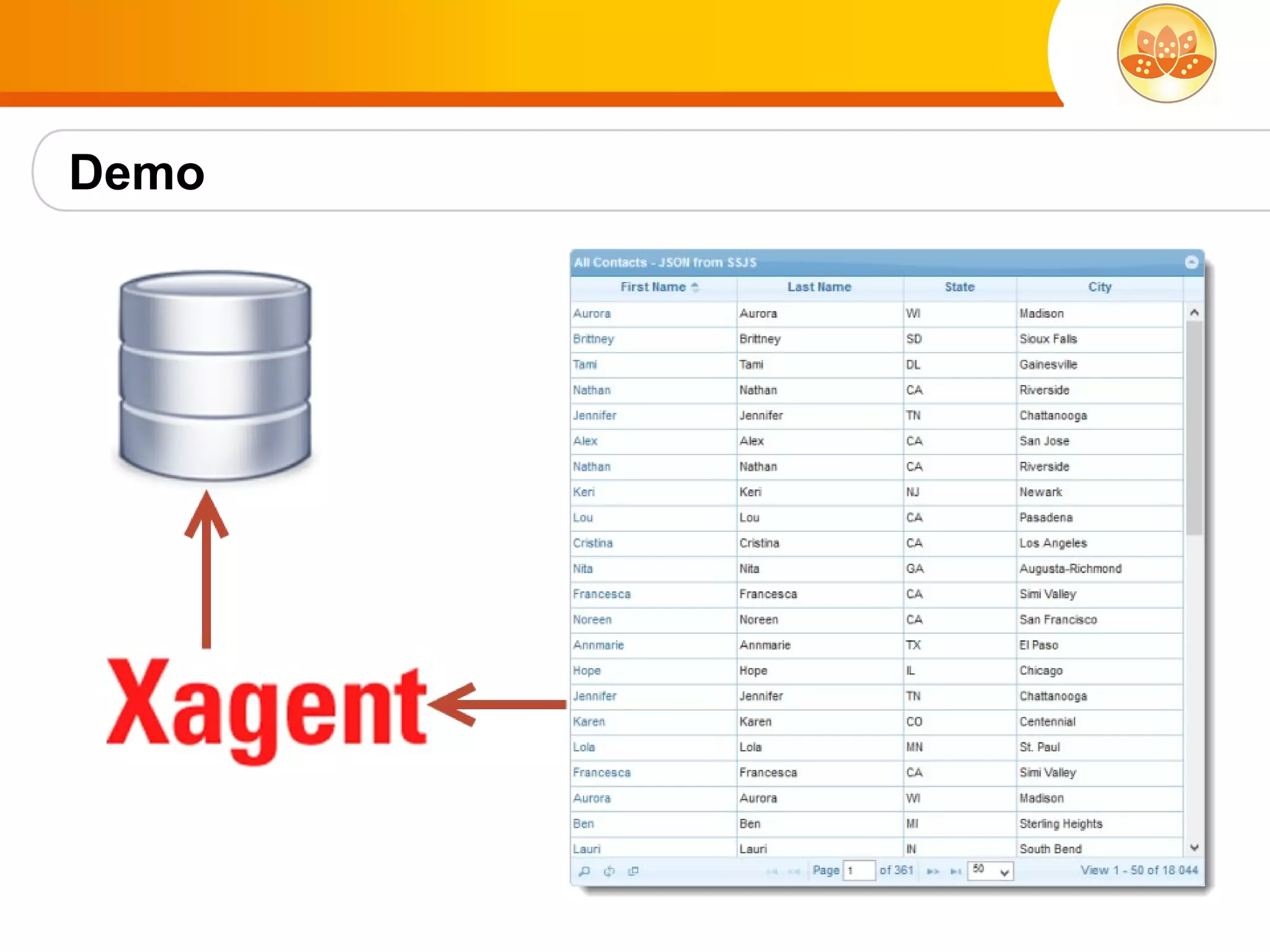
Task: Open the Annmarie contact link
Action: click(x=598, y=645)
